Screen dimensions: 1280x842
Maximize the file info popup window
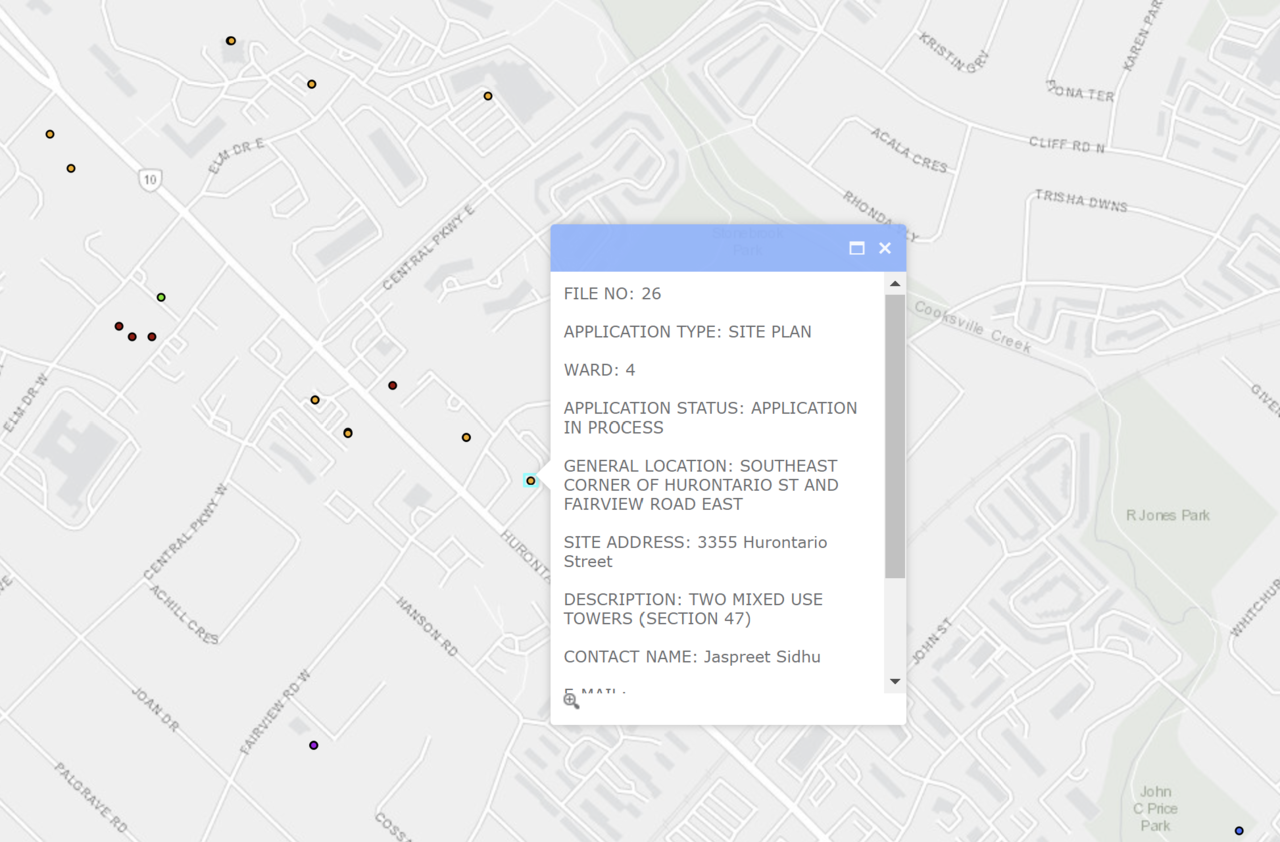tap(856, 248)
